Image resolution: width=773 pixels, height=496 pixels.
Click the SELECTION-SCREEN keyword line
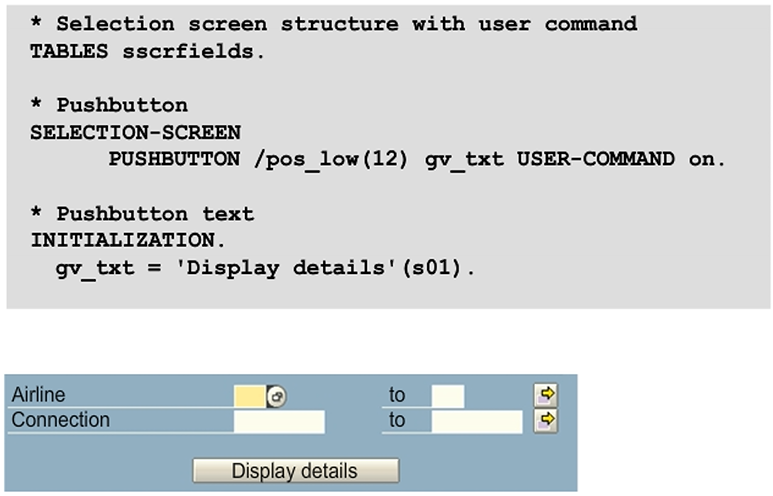[135, 132]
